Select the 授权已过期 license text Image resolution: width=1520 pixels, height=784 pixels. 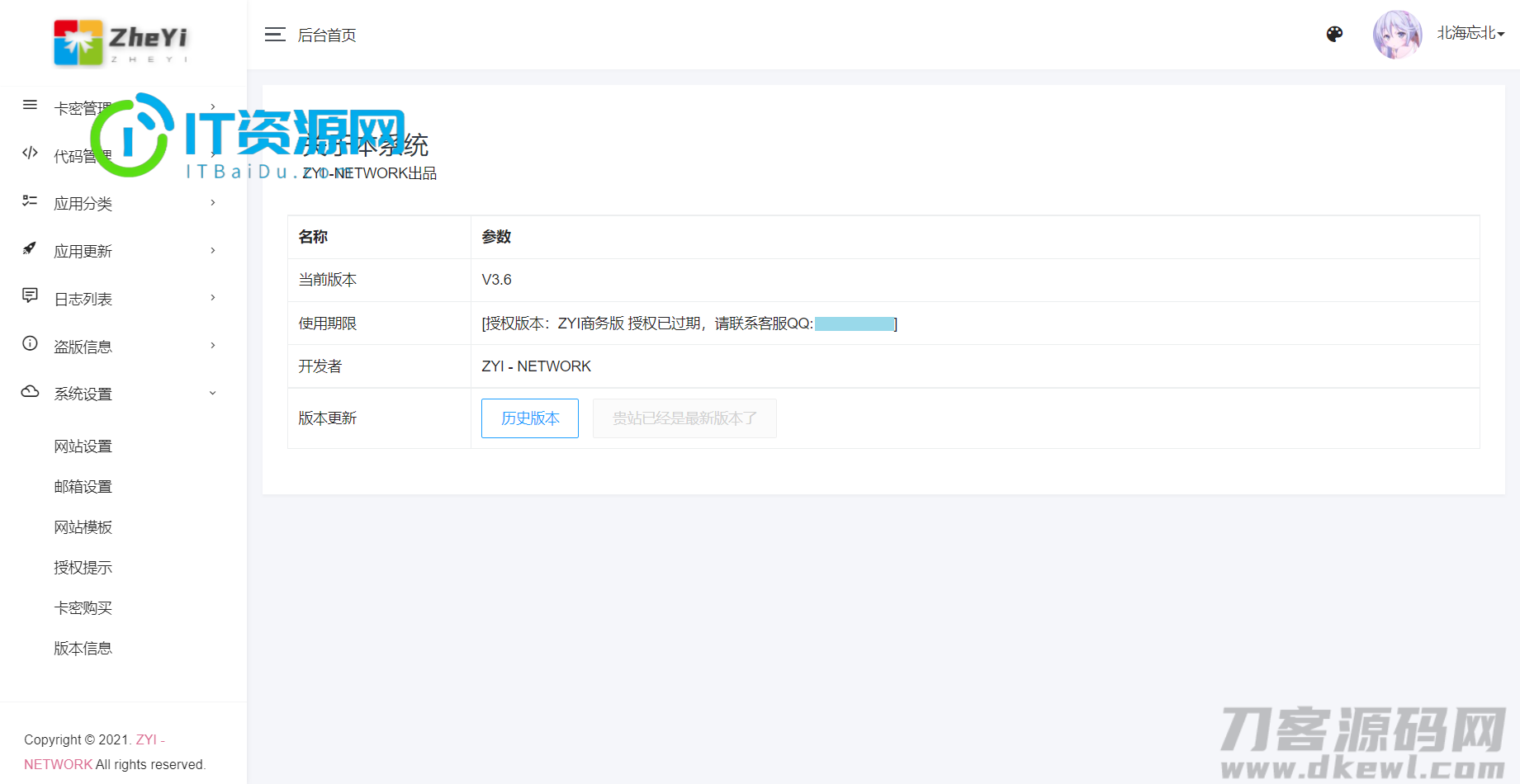[x=665, y=324]
